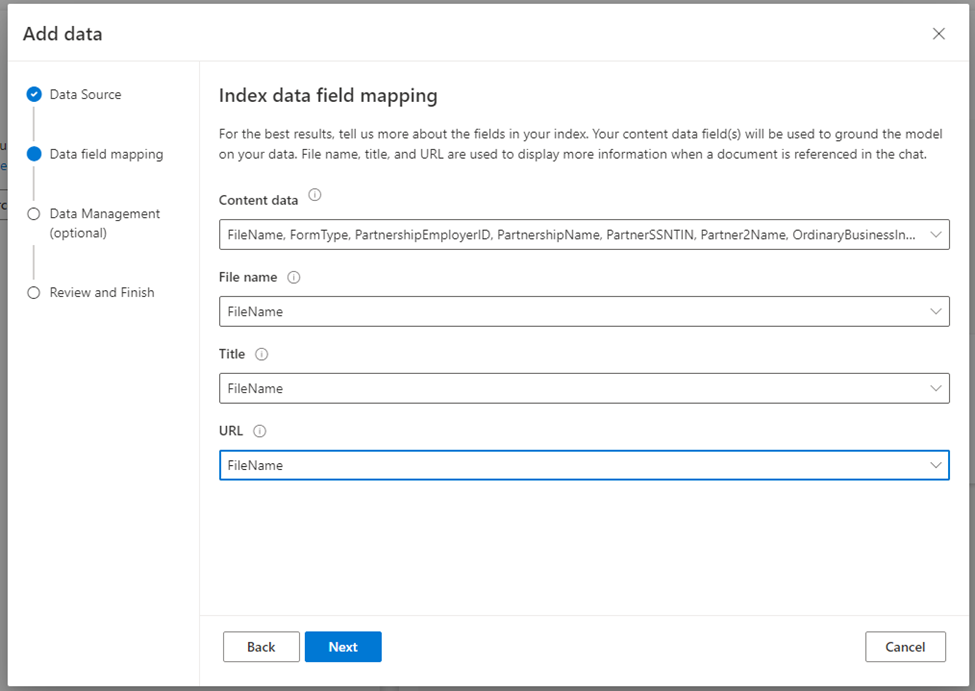The height and width of the screenshot is (691, 975).
Task: Click the Next button
Action: (343, 647)
